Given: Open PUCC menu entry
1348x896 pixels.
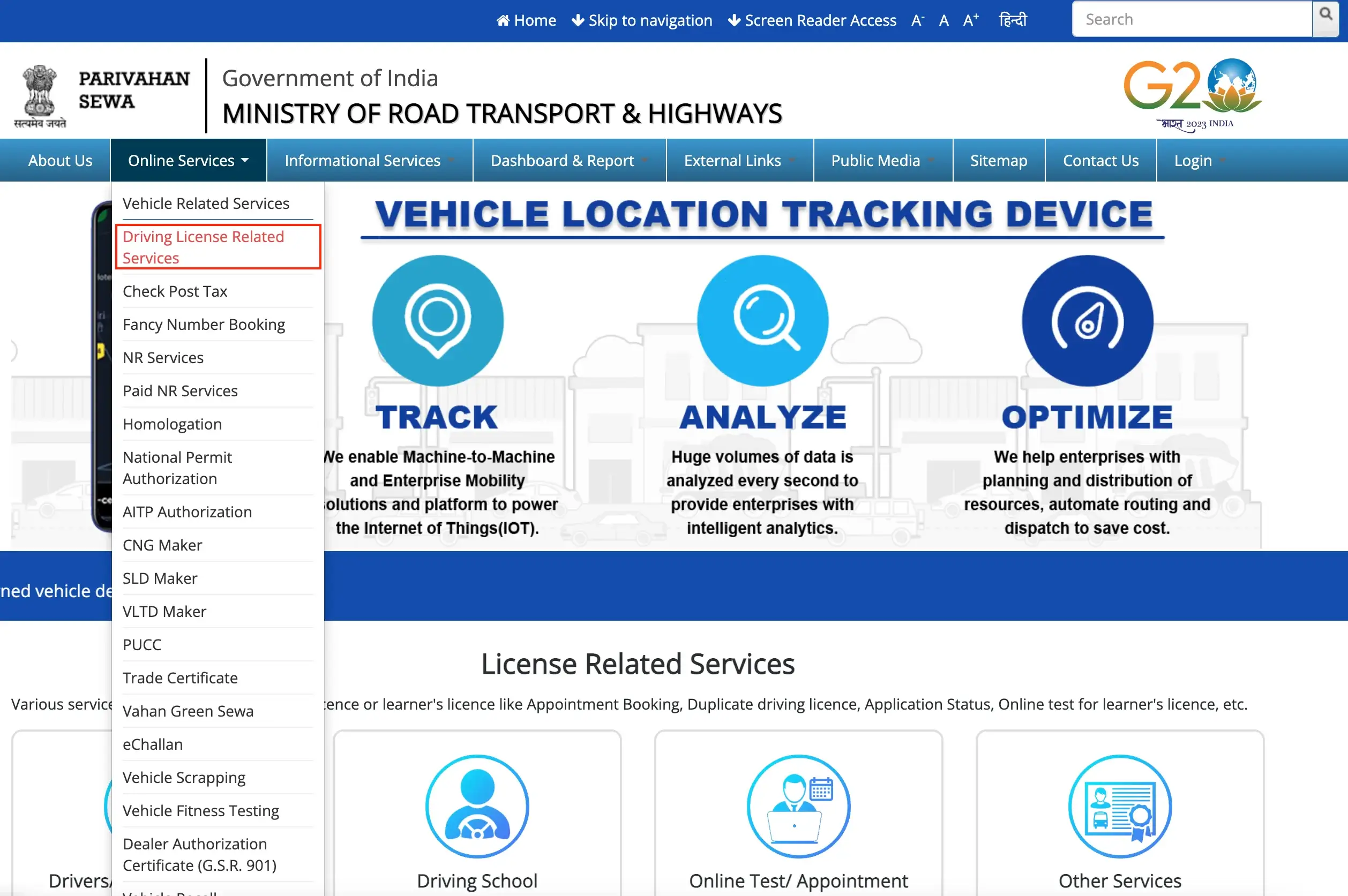Looking at the screenshot, I should pos(218,644).
